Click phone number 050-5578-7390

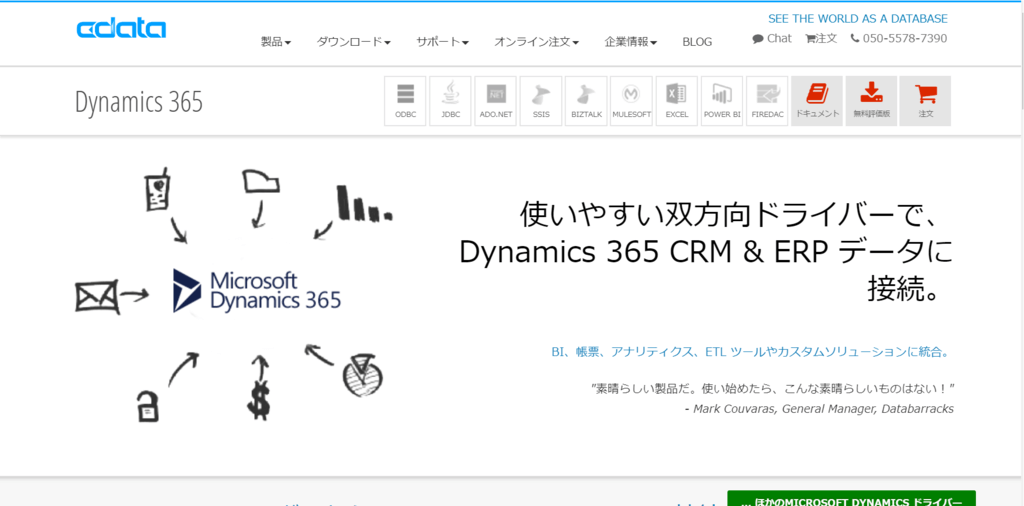pyautogui.click(x=899, y=39)
